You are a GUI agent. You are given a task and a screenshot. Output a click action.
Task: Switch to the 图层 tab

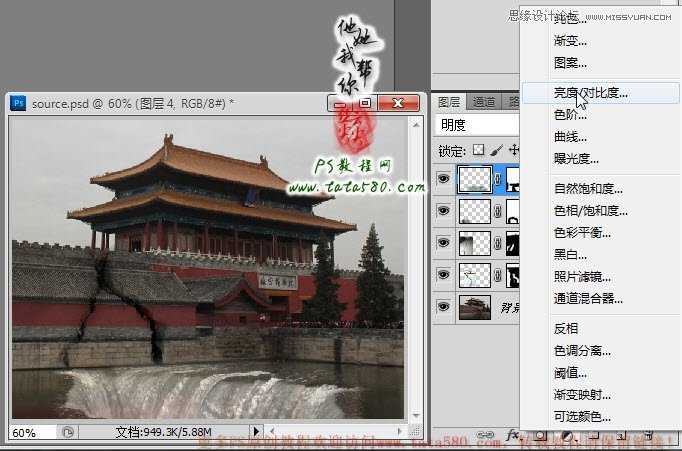coord(449,102)
